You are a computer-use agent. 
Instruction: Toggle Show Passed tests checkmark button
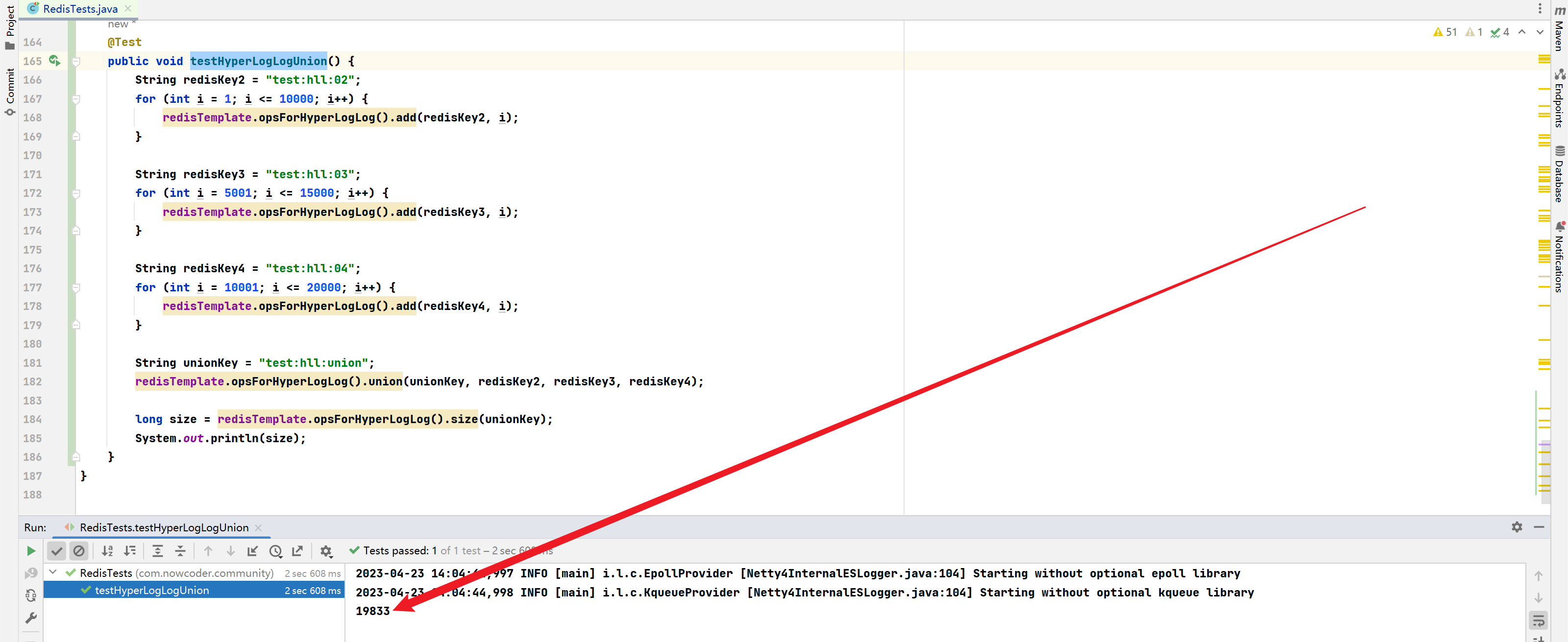point(57,551)
